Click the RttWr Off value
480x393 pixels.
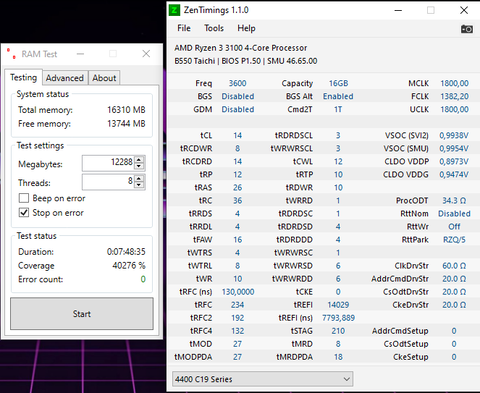coord(454,226)
